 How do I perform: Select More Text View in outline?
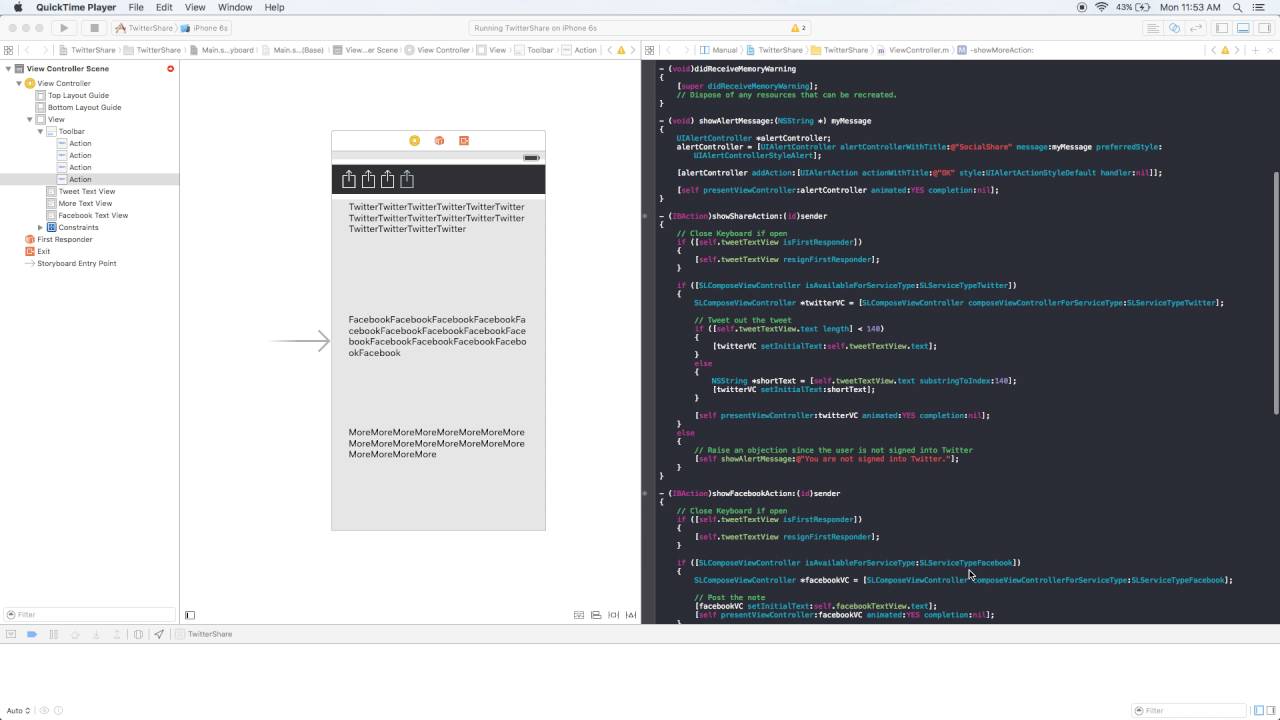click(85, 203)
